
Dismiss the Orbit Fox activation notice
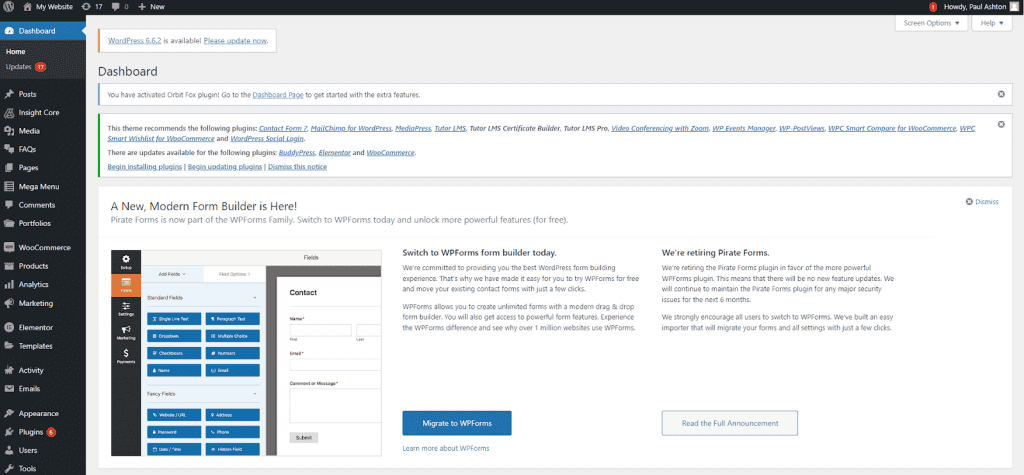click(1001, 94)
